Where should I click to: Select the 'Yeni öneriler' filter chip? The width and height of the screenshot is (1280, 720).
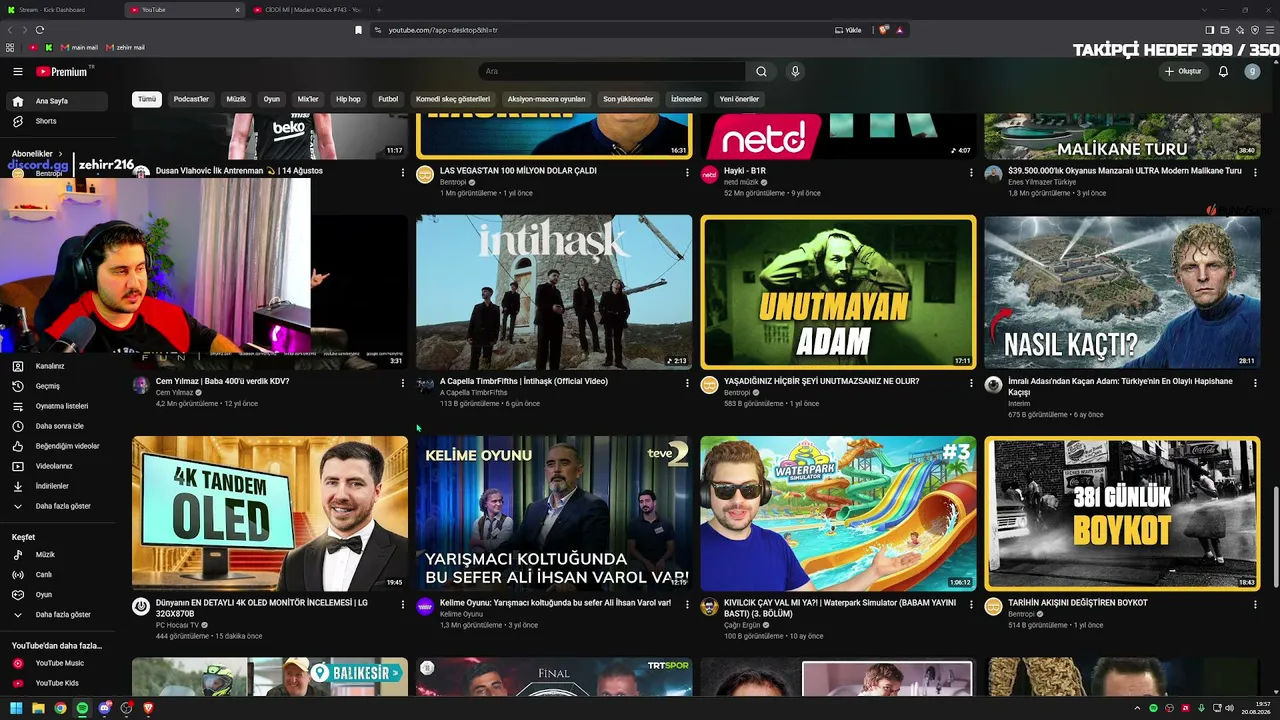(x=740, y=99)
